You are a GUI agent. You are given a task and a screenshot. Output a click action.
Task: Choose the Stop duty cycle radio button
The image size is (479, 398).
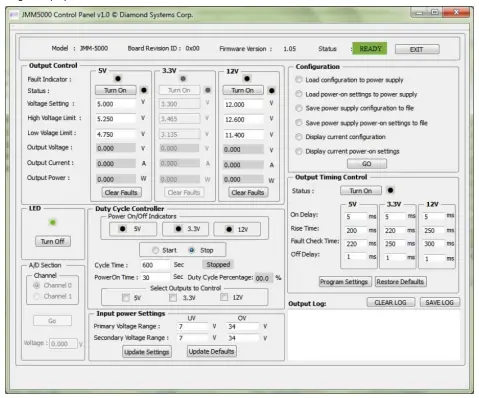192,250
